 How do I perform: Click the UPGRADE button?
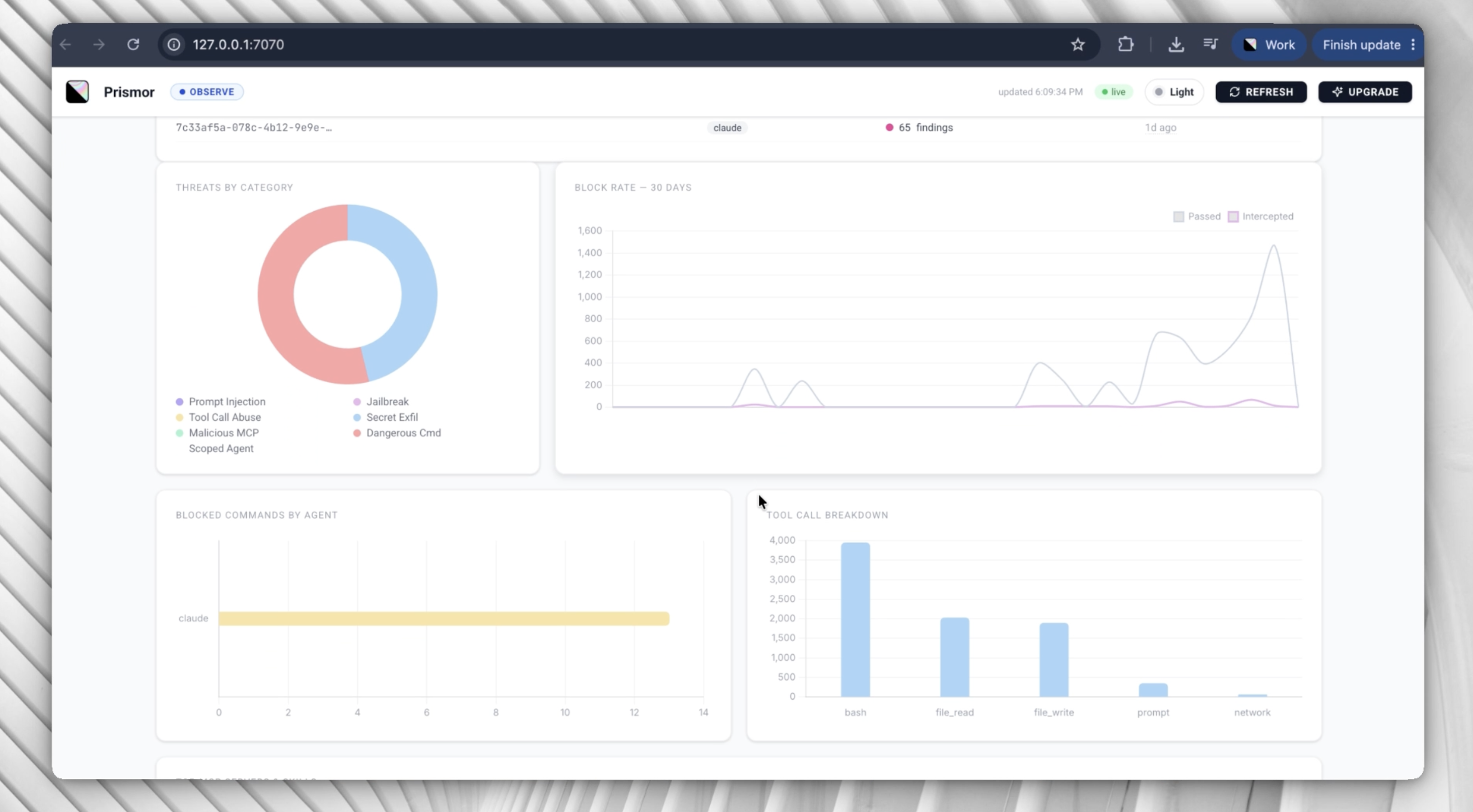click(x=1365, y=92)
